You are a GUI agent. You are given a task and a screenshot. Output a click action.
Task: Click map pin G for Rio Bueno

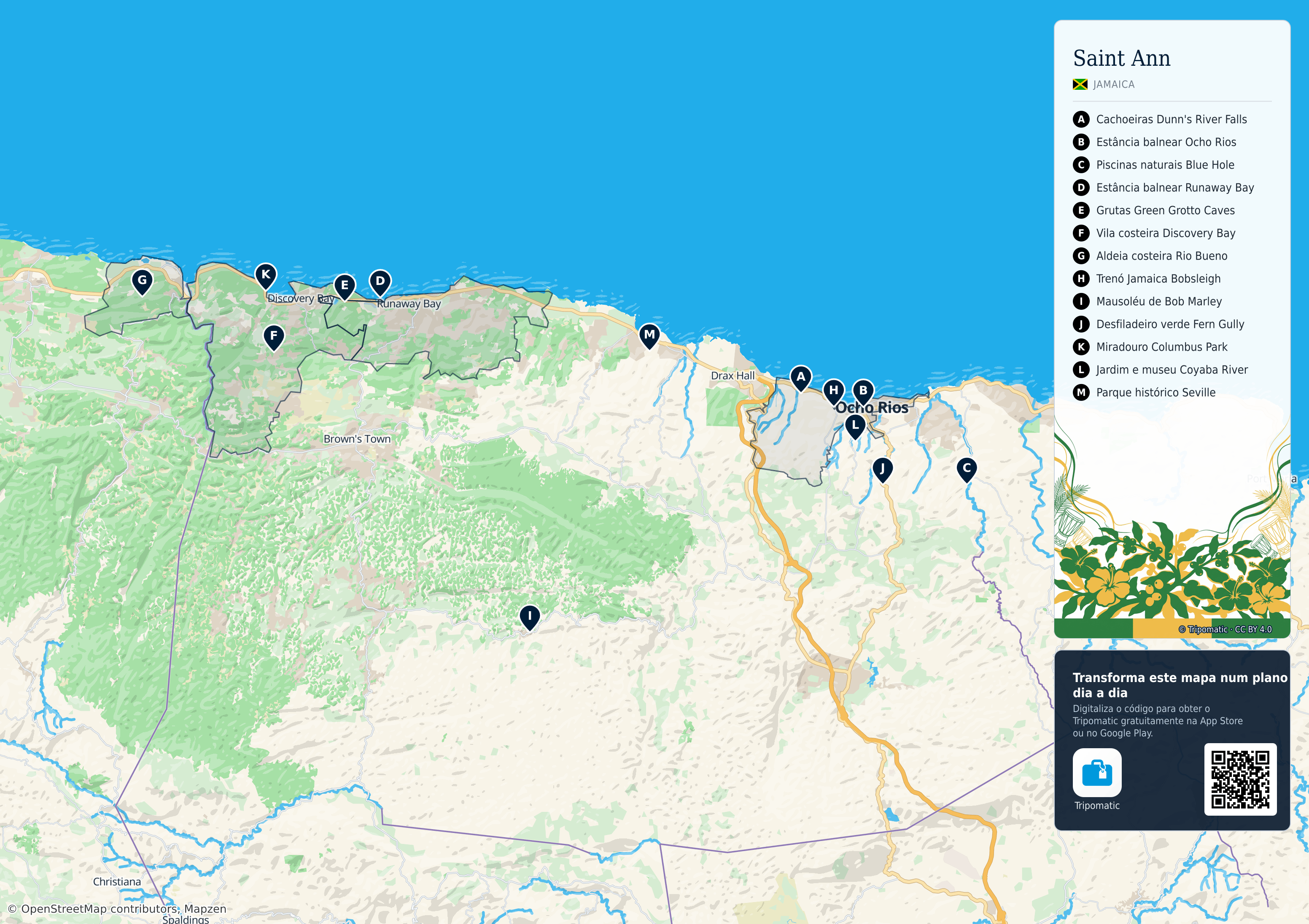click(x=142, y=282)
